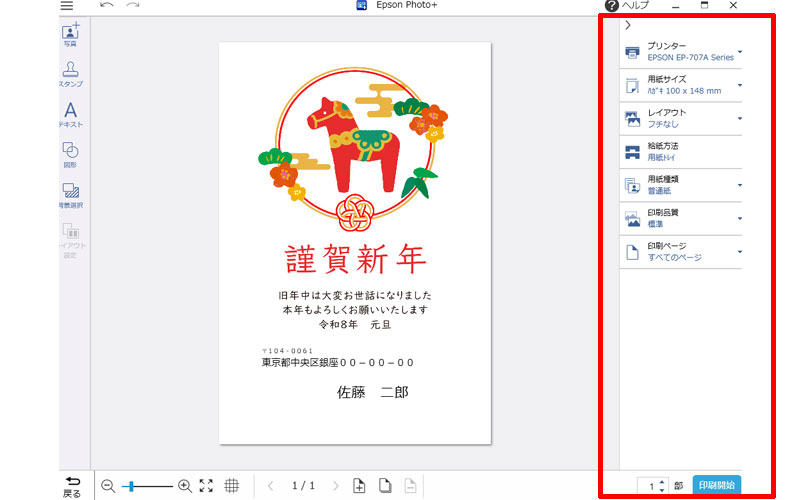Delete the current page
The height and width of the screenshot is (500, 800).
coord(410,486)
